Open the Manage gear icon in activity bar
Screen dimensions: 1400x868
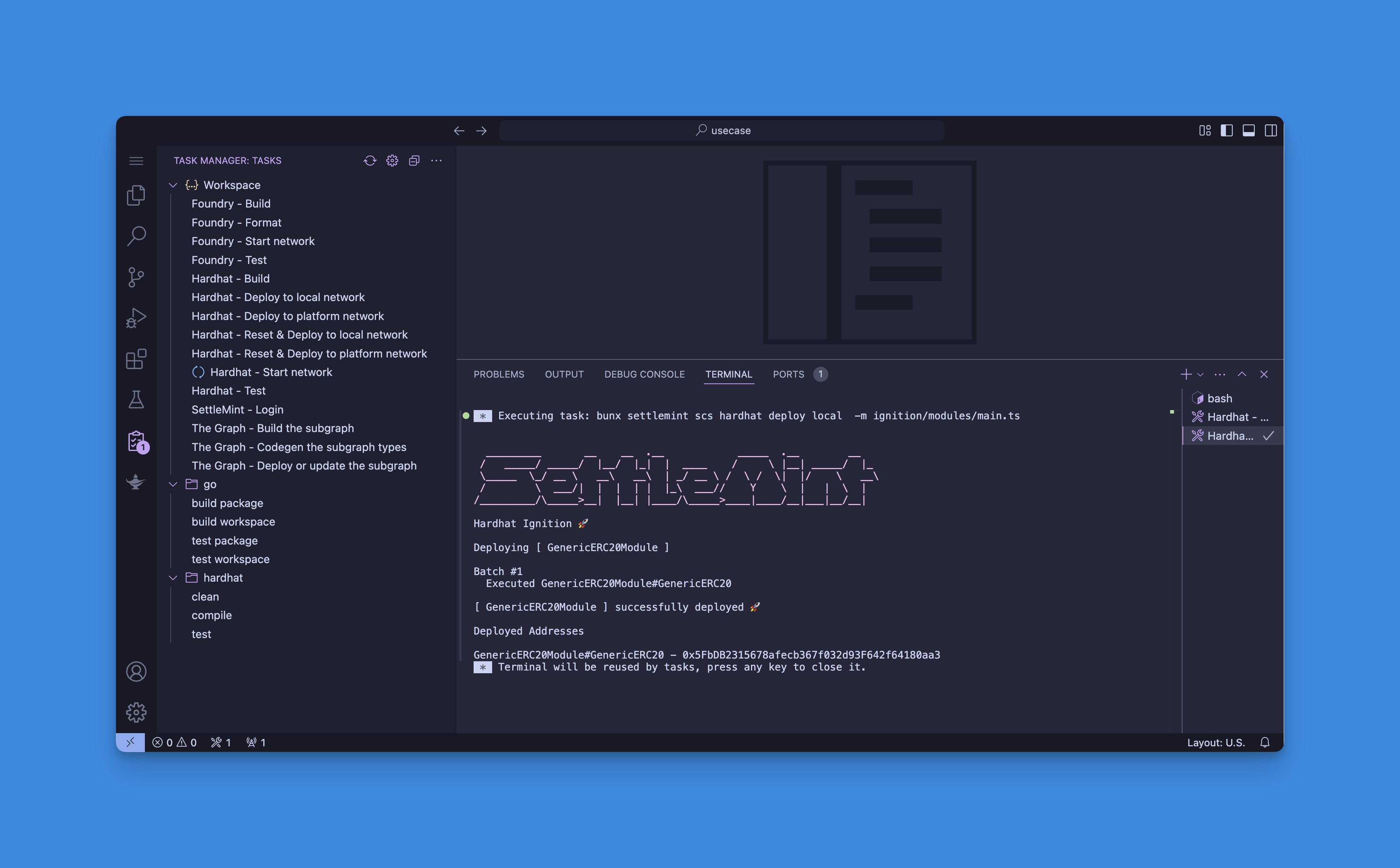click(136, 712)
